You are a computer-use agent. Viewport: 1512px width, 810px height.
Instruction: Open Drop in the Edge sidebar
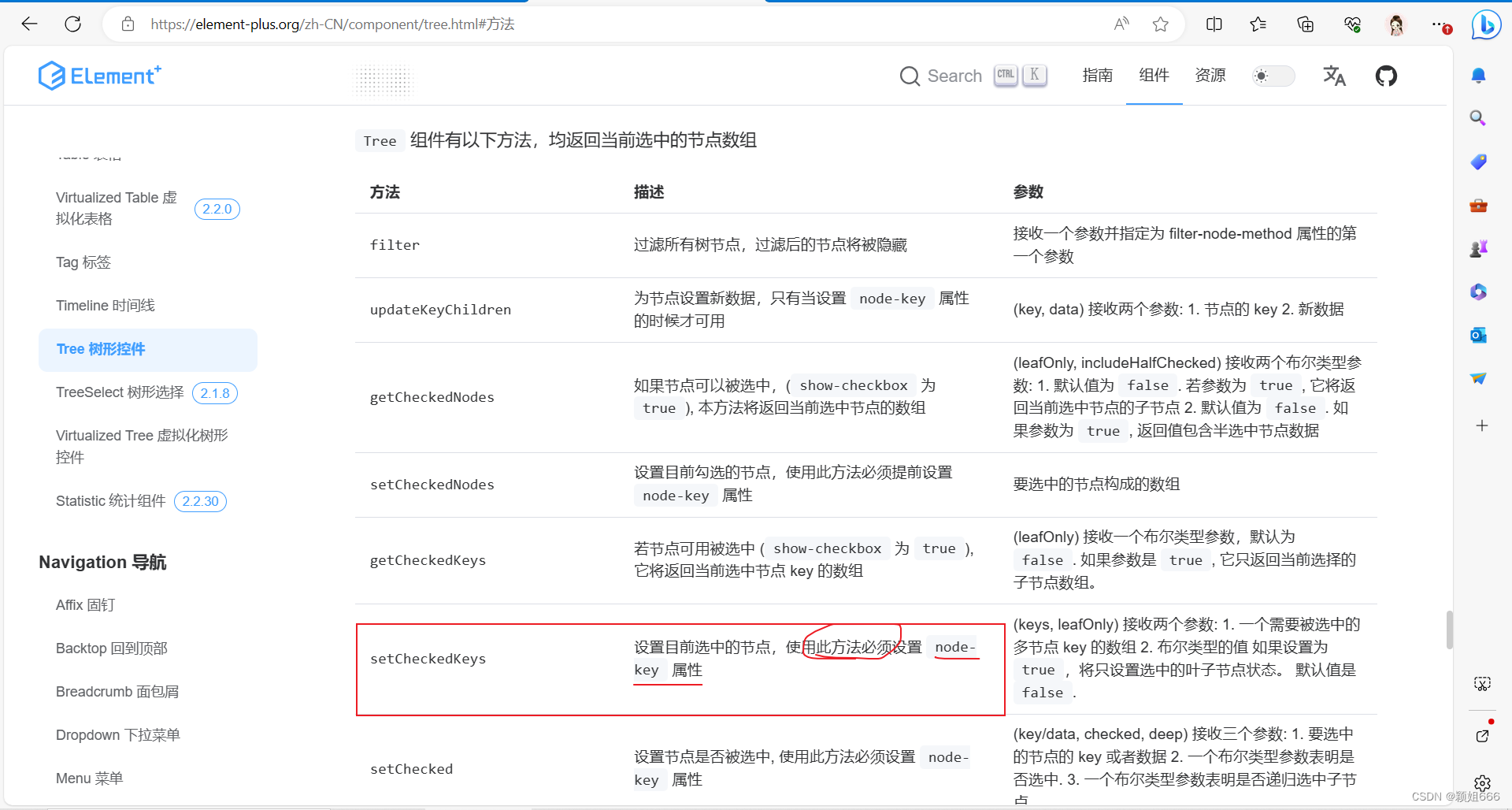click(1478, 378)
